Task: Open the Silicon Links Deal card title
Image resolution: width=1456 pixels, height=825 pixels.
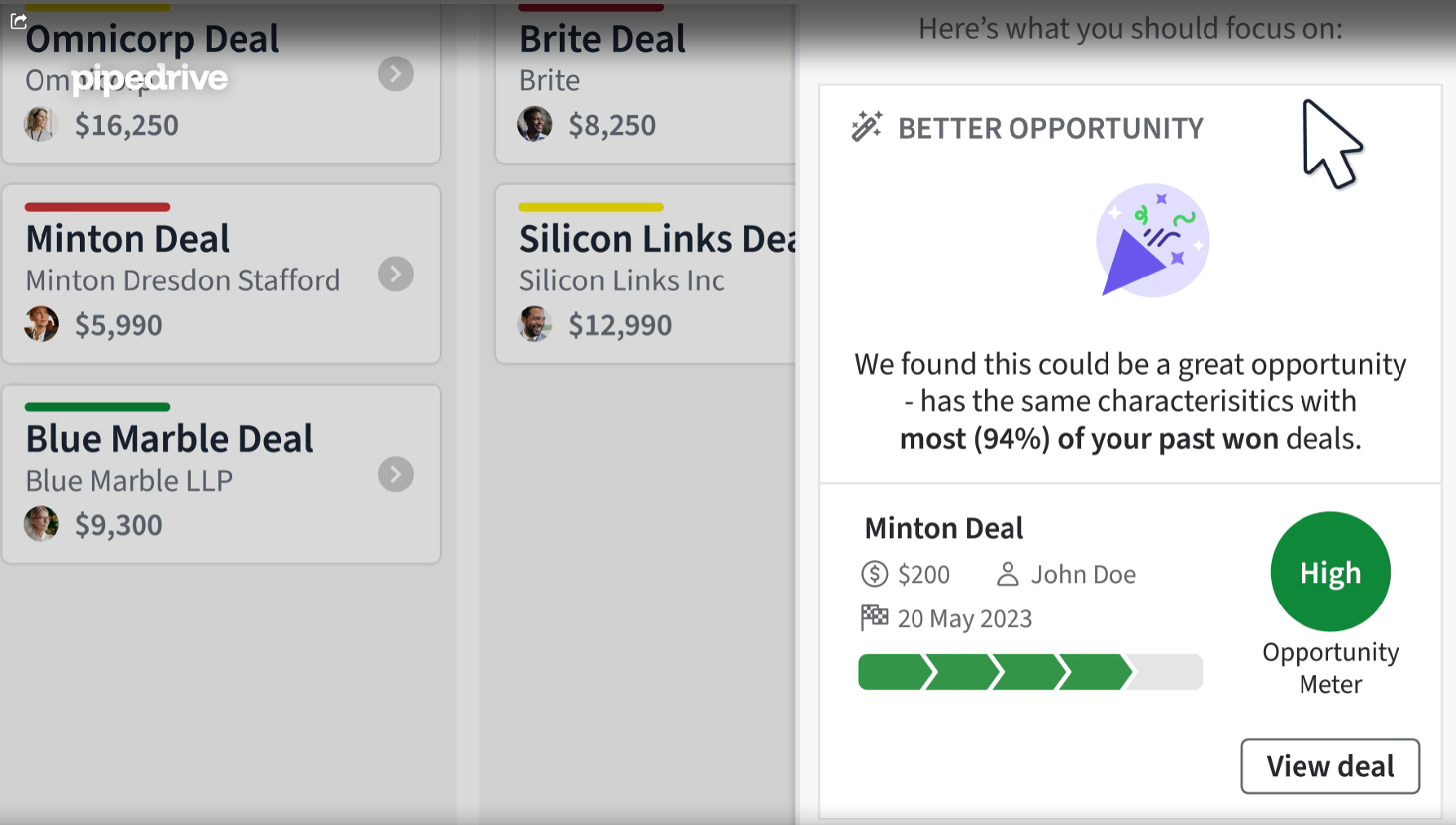Action: point(657,239)
